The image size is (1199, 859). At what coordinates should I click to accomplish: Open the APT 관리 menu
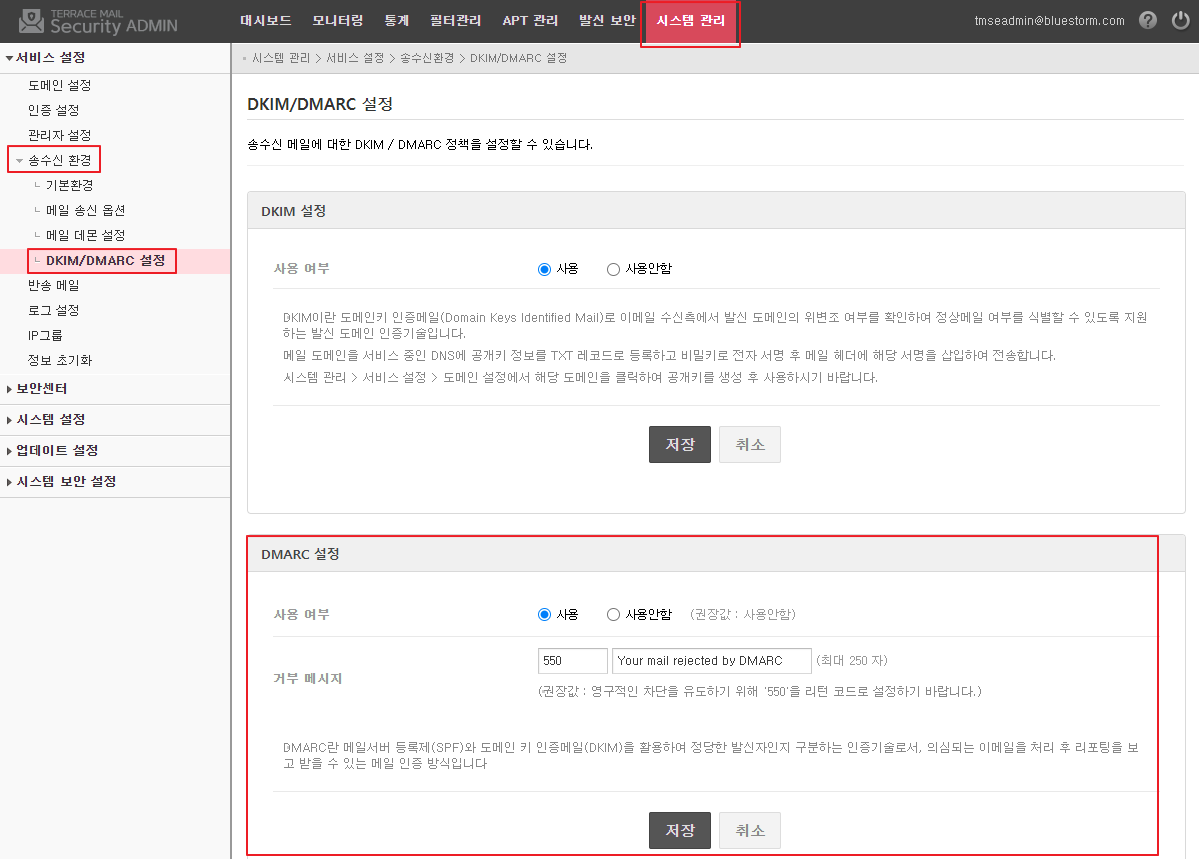coord(530,21)
